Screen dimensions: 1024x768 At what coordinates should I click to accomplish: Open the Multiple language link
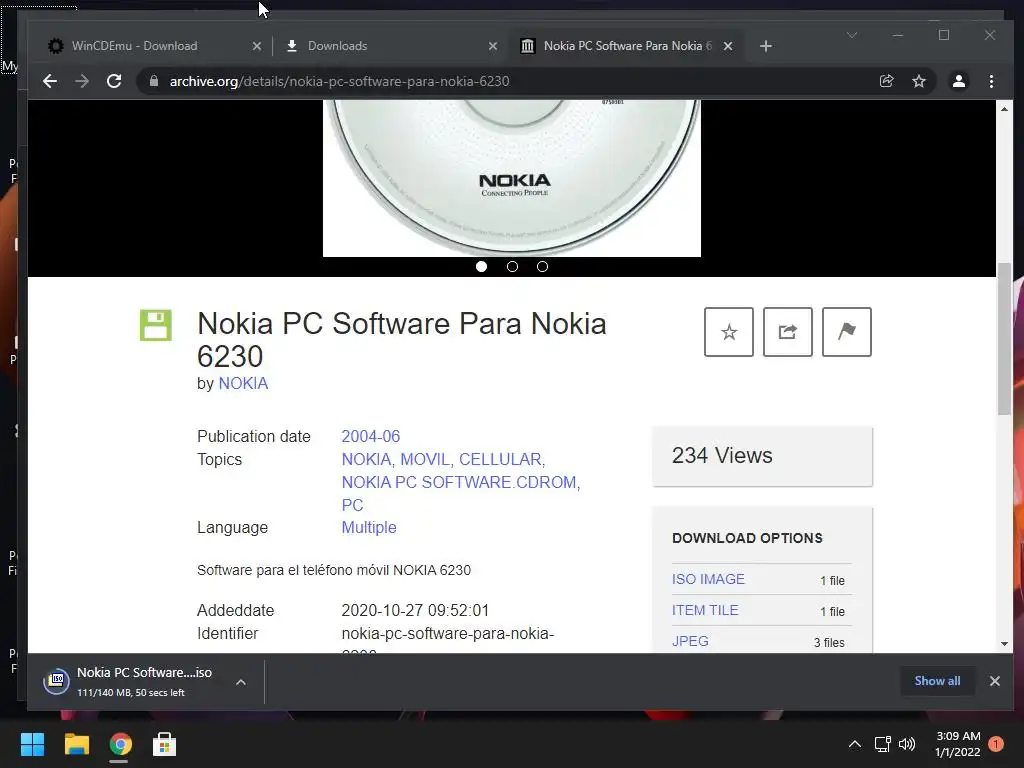click(369, 527)
